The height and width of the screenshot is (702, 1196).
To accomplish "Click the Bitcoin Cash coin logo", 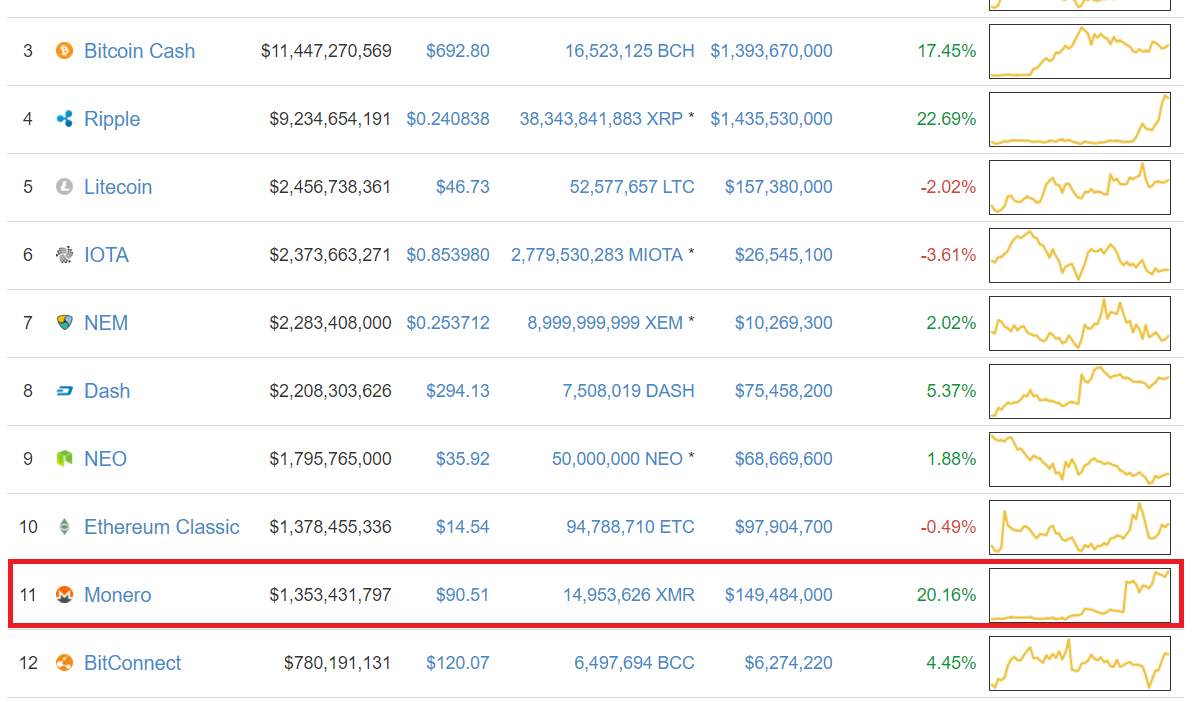I will [65, 51].
